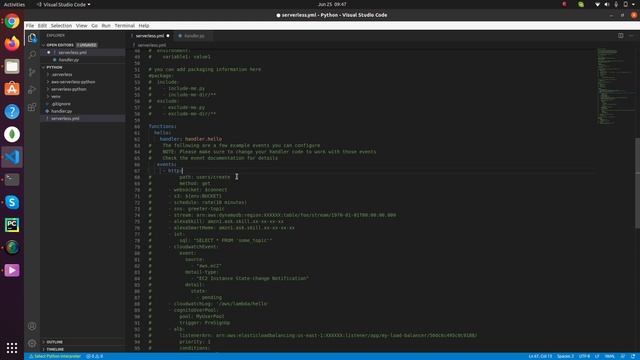
Task: Click the notifications bell in status bar
Action: point(633,356)
